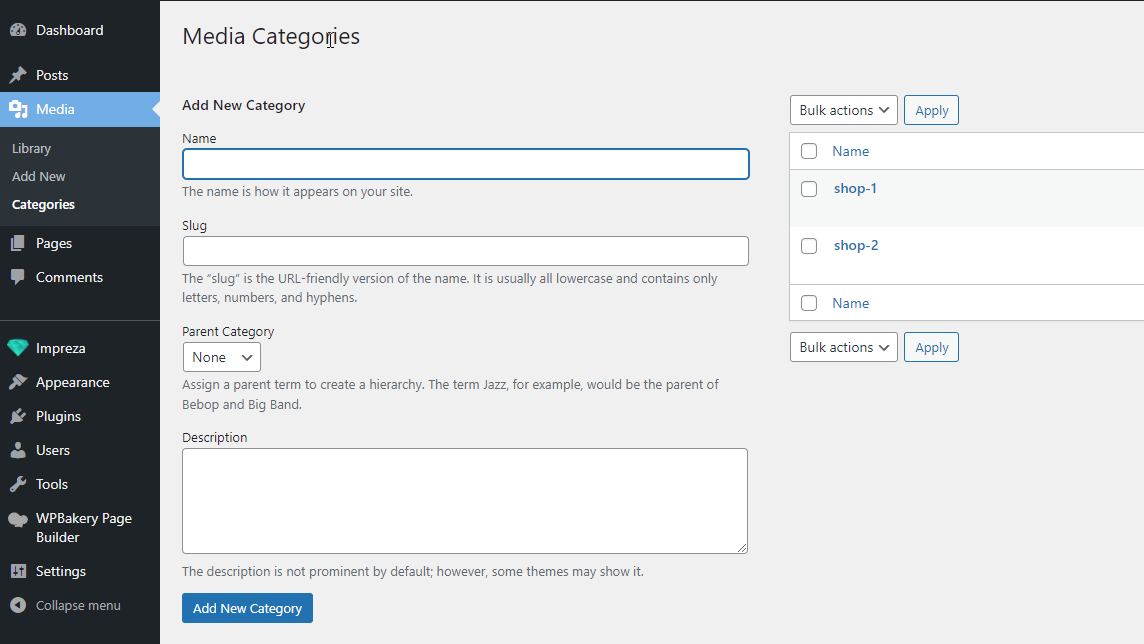The image size is (1144, 644).
Task: Open the Add New media submenu item
Action: pos(39,176)
